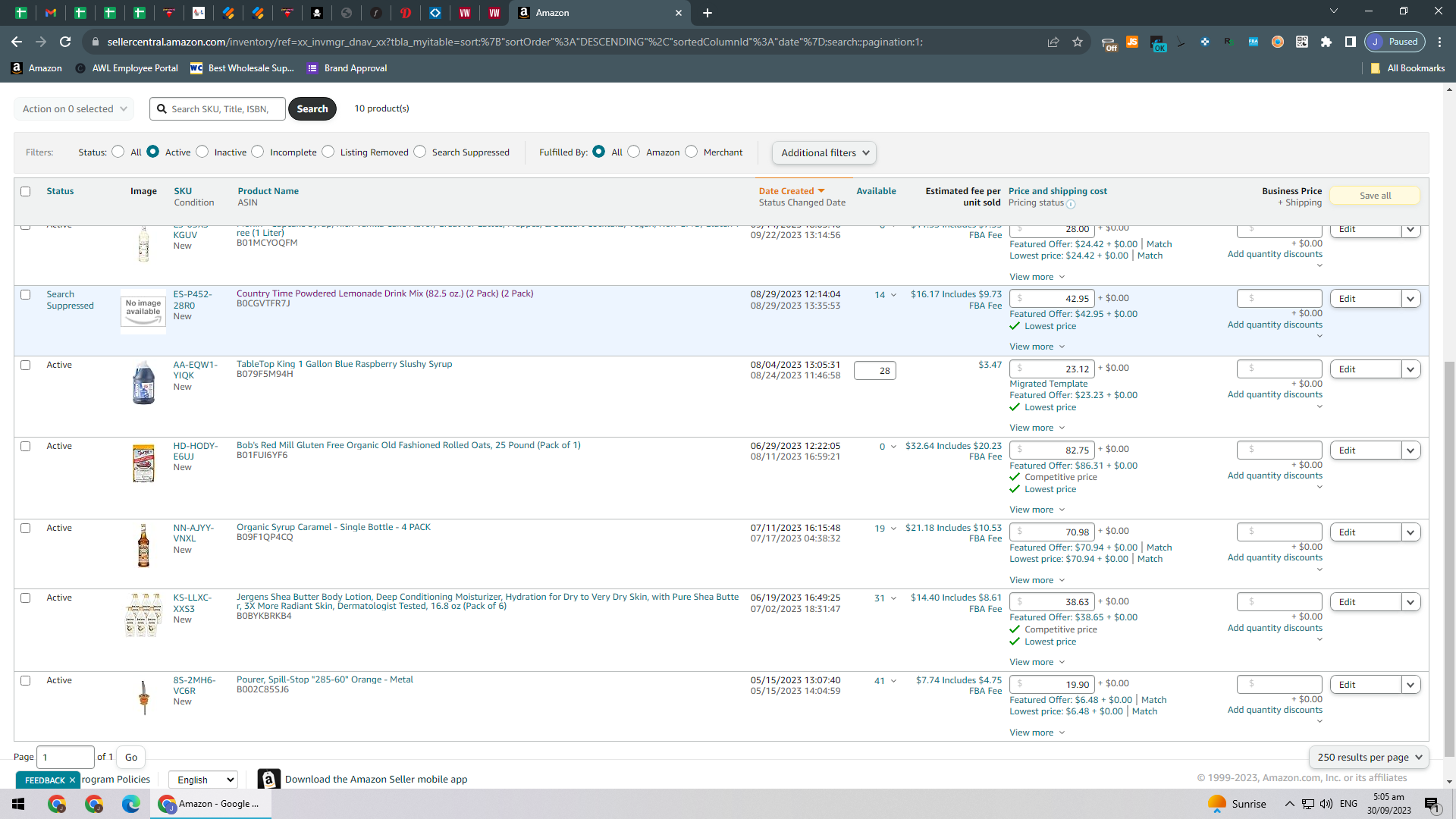Select the Listing Removed status filter
Screen dimensions: 1456x819
[328, 152]
